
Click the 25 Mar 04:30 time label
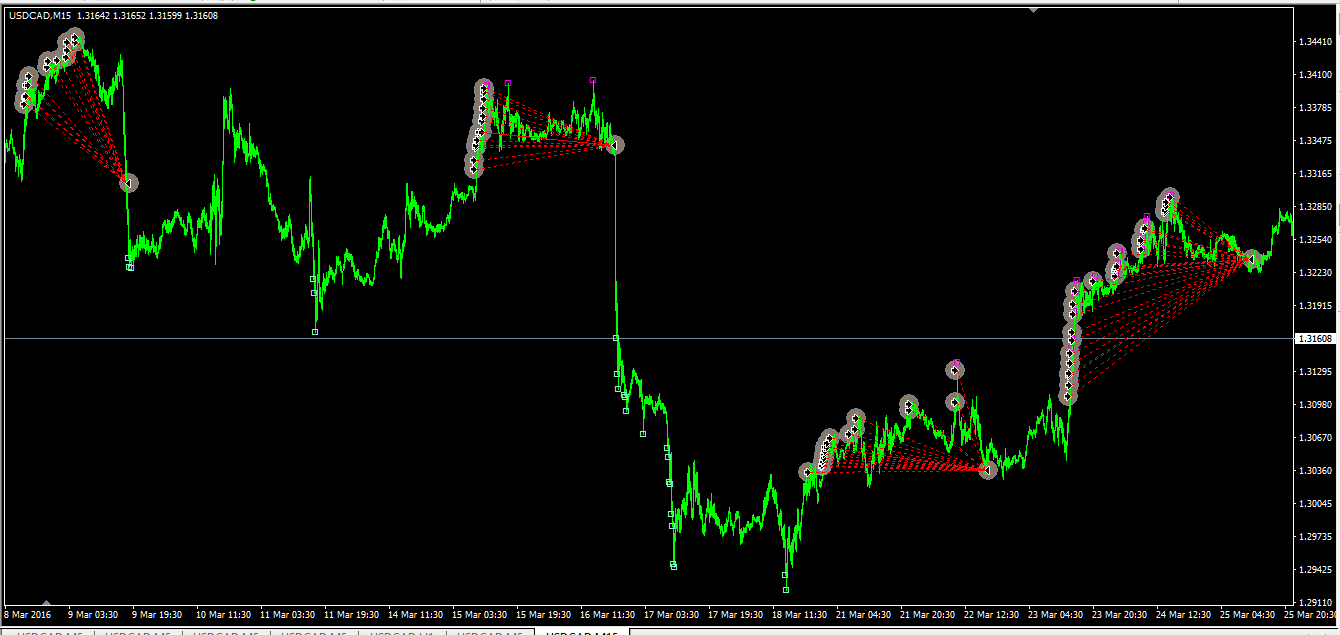click(x=1248, y=615)
